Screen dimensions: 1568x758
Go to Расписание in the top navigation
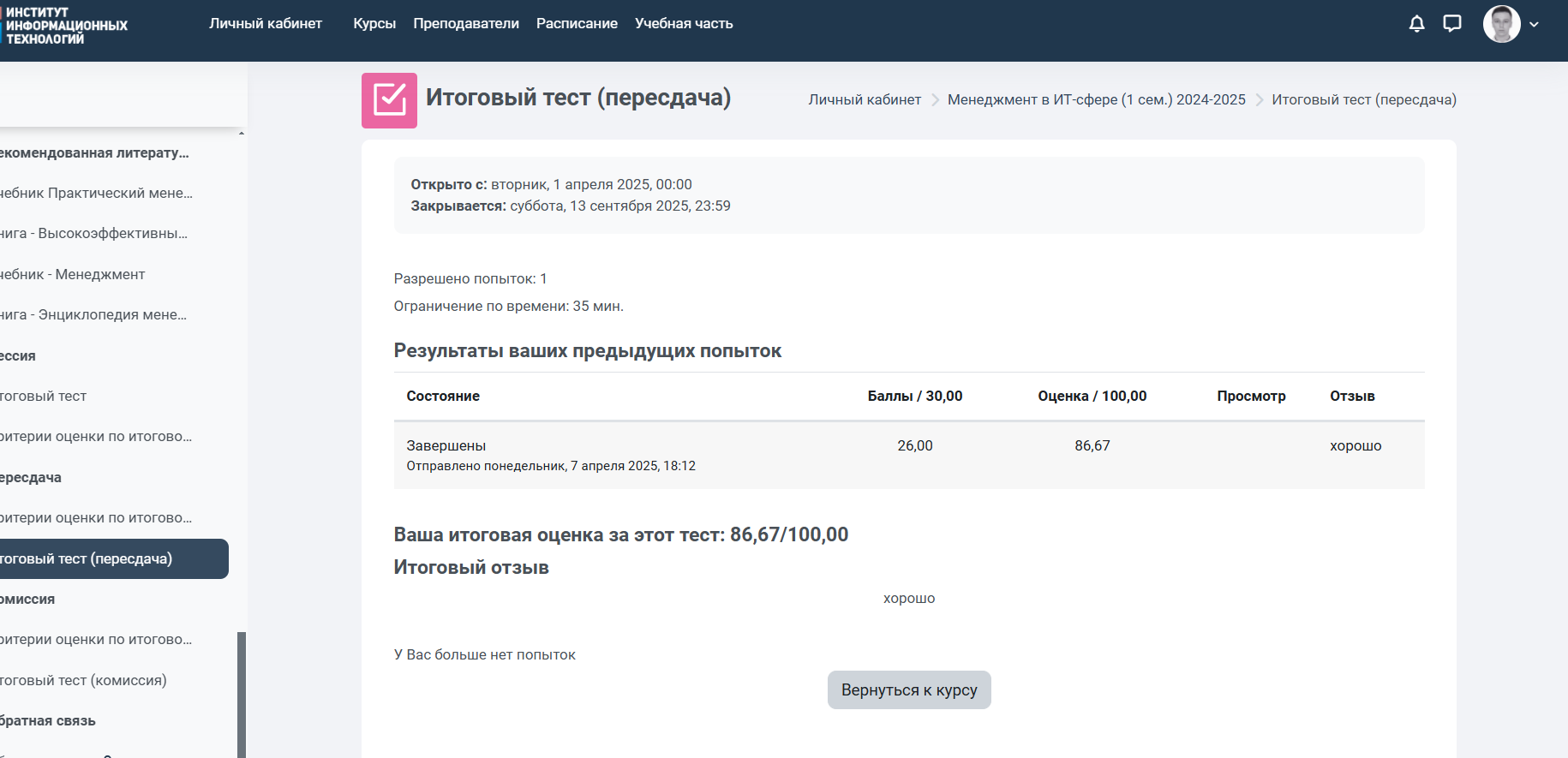point(577,24)
